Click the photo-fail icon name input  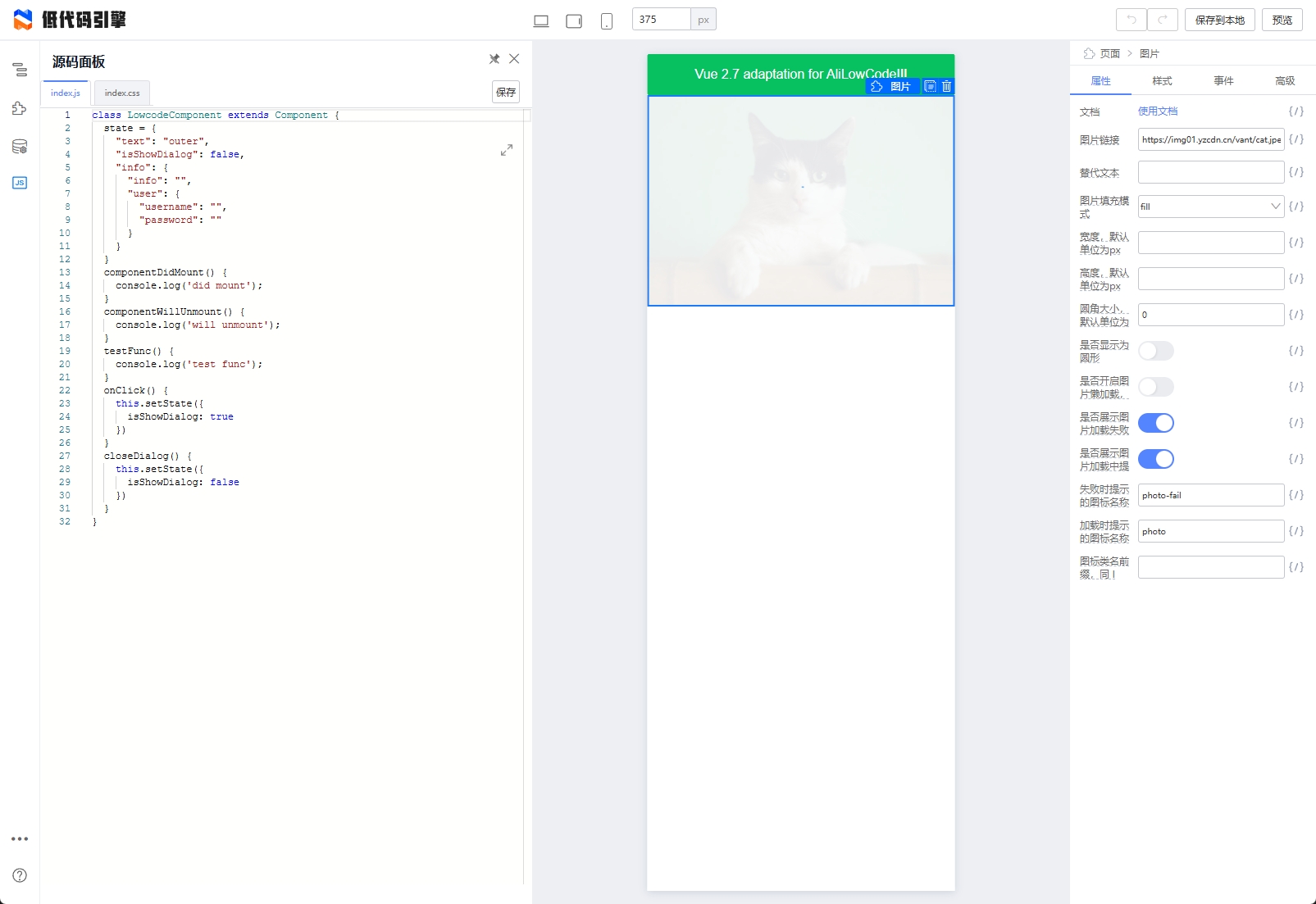coord(1211,495)
